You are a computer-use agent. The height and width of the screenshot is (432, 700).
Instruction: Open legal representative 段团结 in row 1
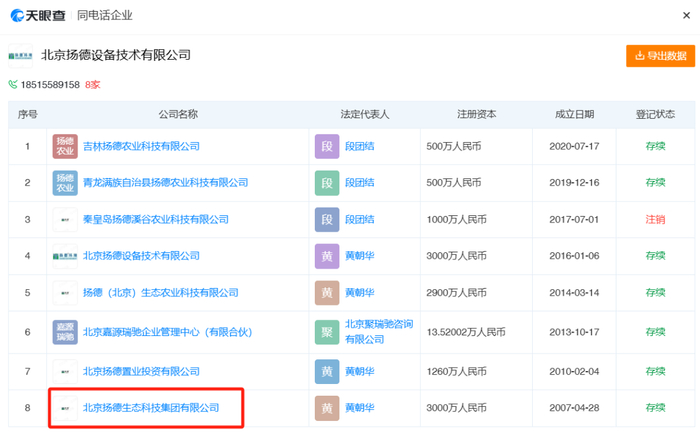coord(359,146)
